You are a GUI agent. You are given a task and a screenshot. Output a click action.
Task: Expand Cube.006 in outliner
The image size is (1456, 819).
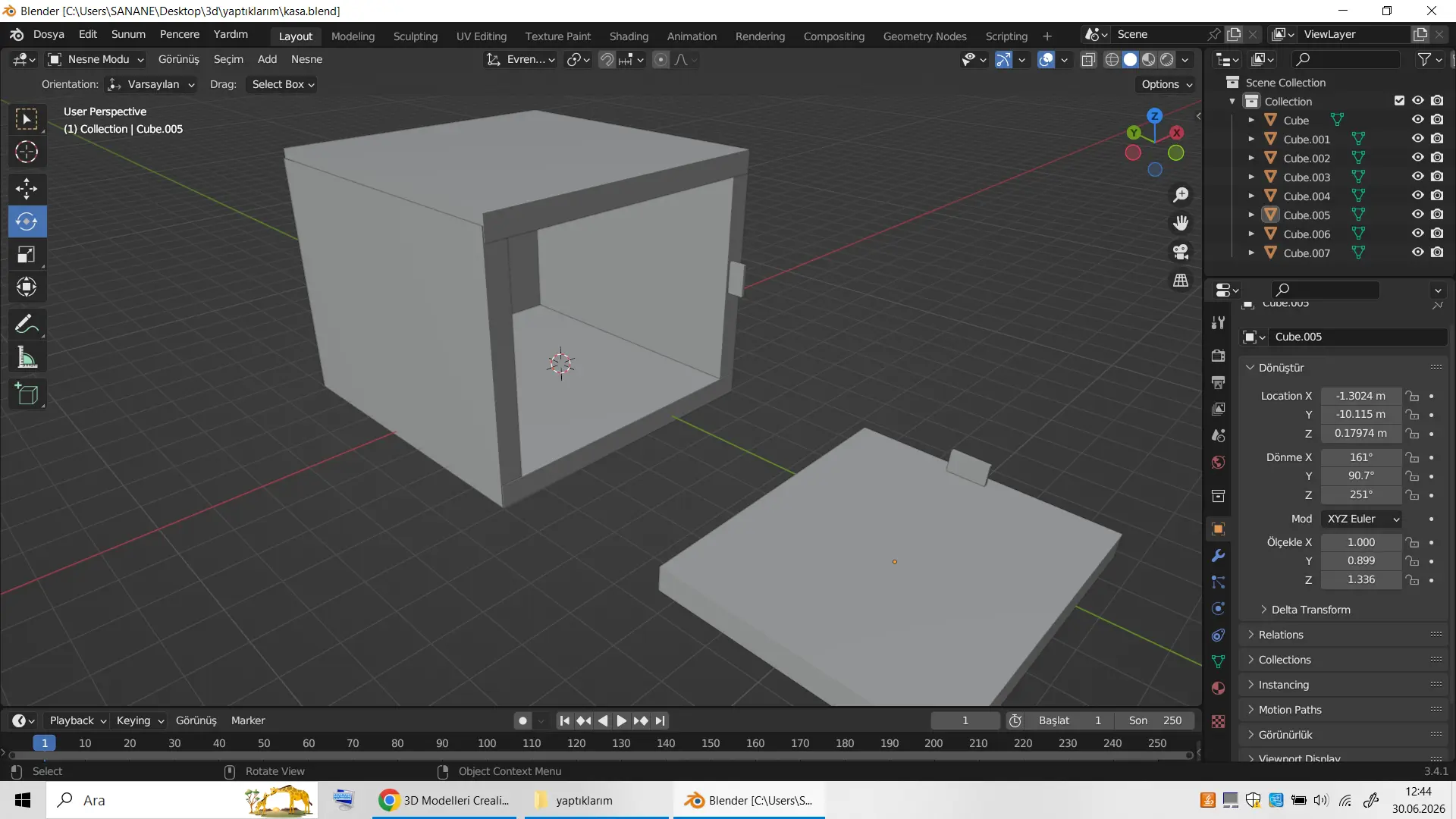(x=1251, y=234)
